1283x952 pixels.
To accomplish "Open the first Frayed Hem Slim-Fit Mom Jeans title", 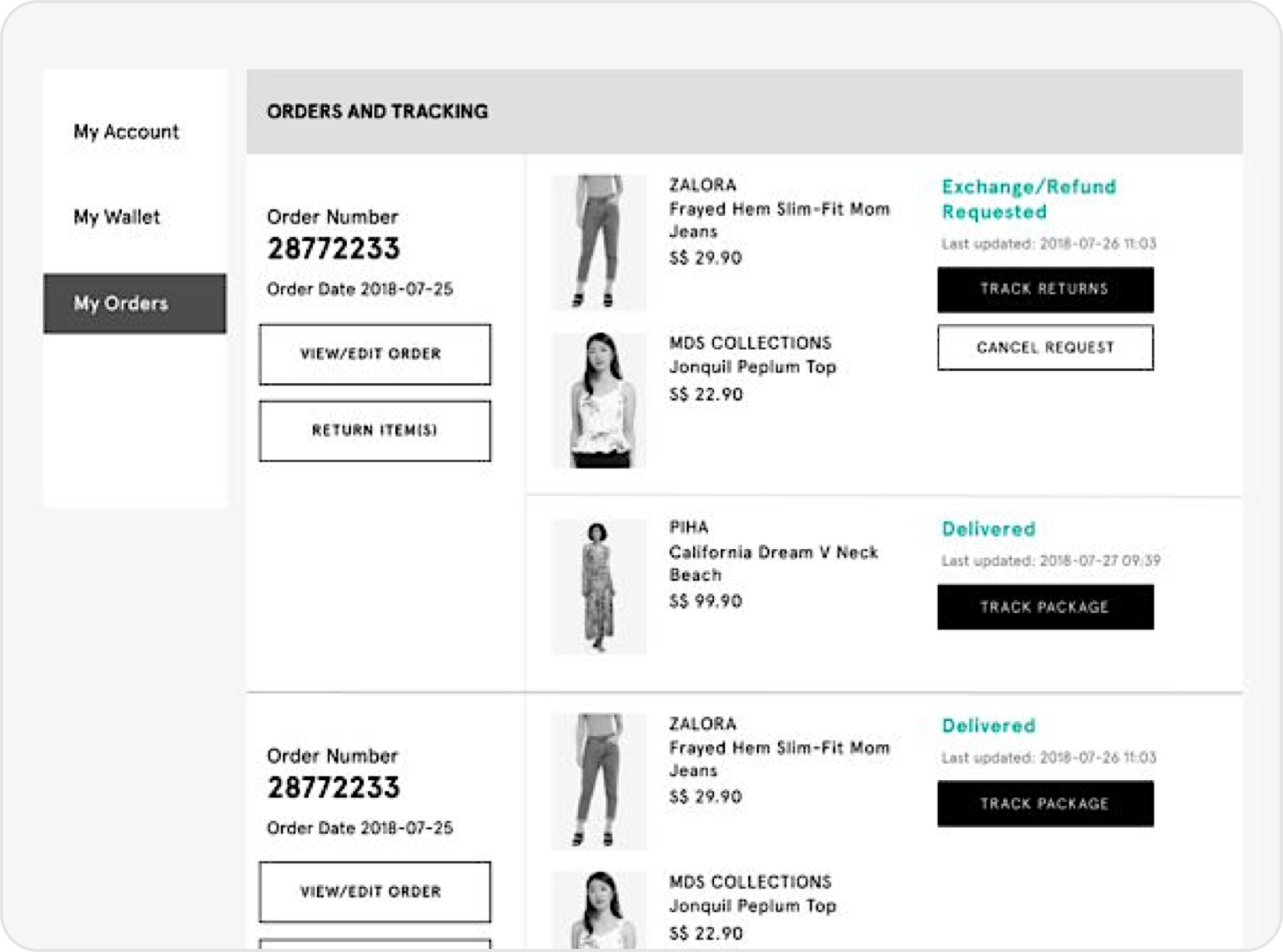I will 779,219.
